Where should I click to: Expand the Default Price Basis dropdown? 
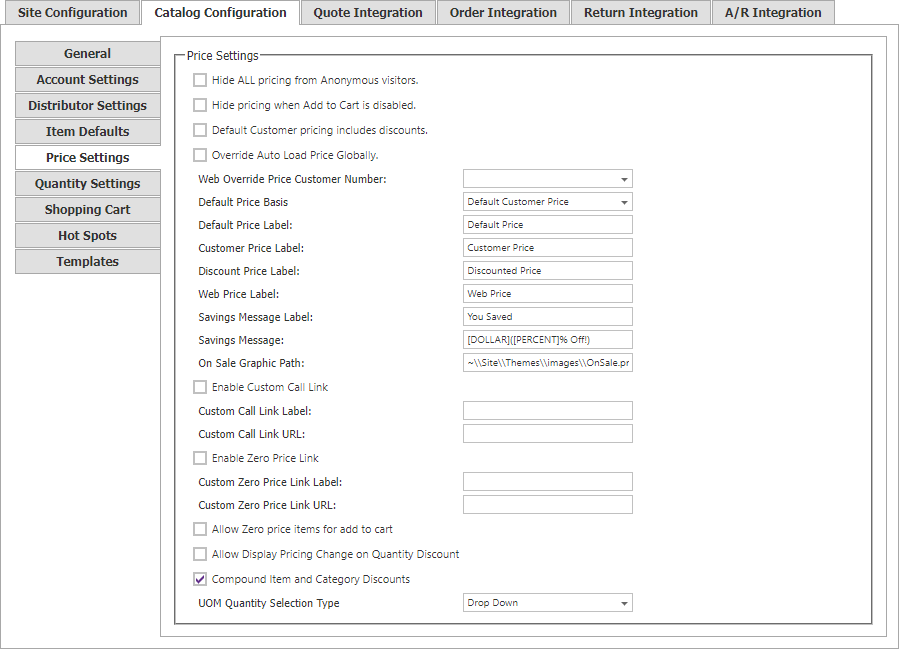[548, 202]
